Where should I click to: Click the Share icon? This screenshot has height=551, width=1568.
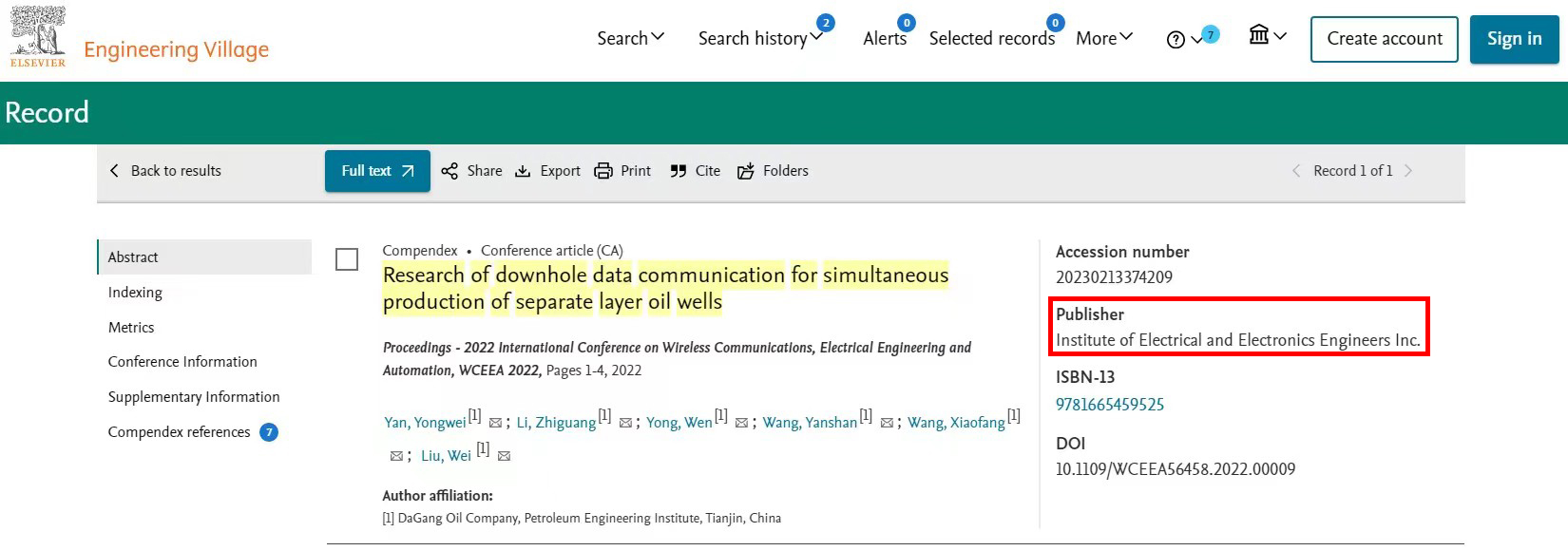point(449,171)
